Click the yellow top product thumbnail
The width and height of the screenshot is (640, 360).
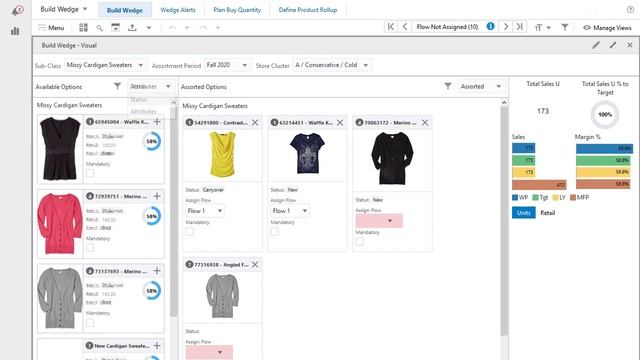click(x=222, y=154)
